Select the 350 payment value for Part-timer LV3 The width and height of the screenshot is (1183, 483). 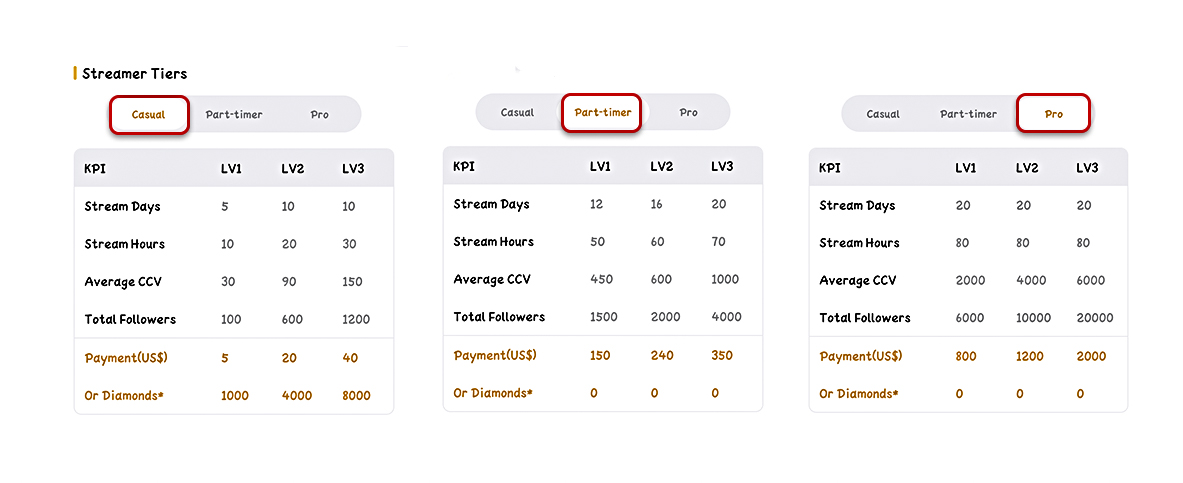pyautogui.click(x=721, y=355)
